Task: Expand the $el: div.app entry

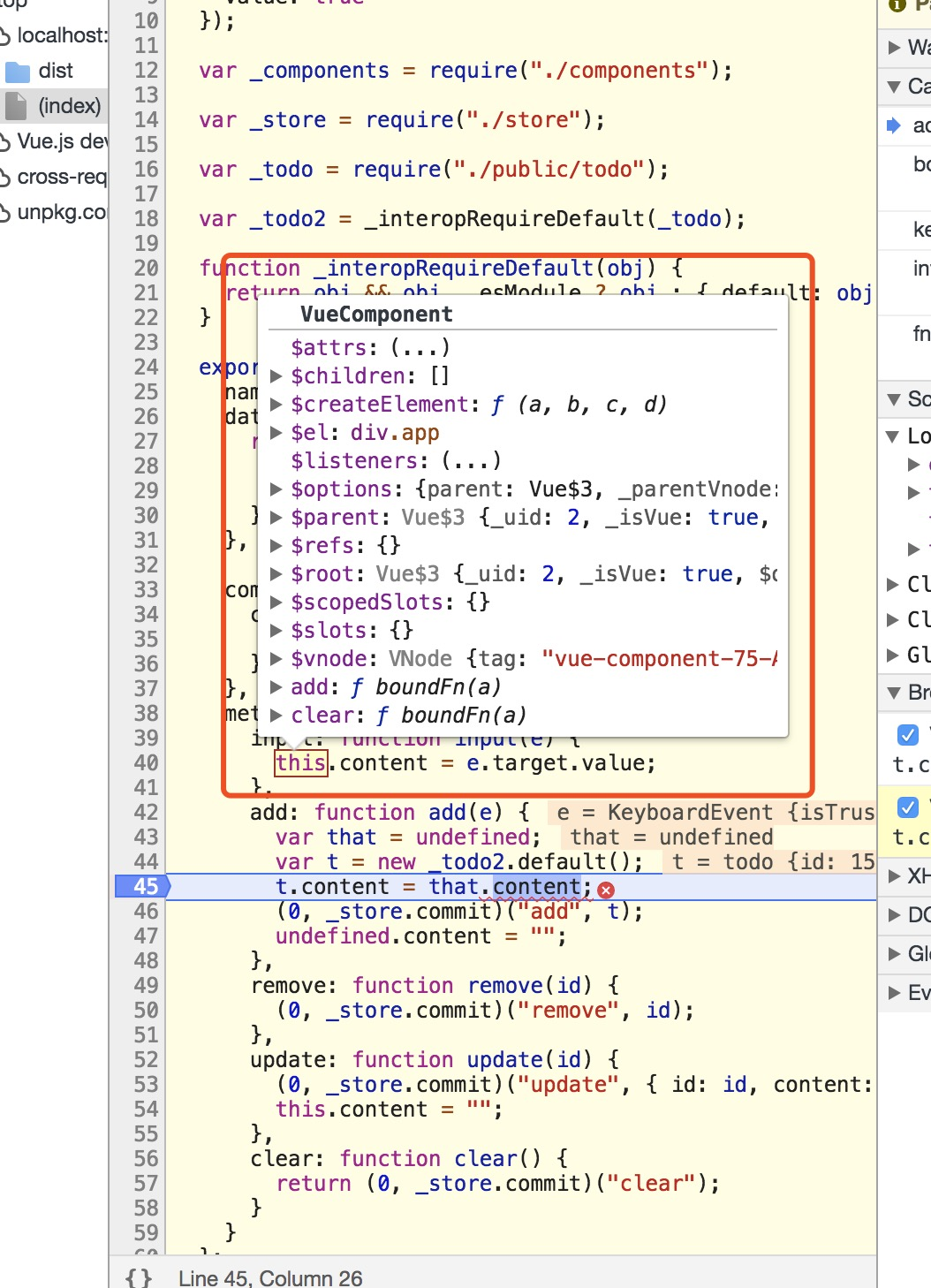Action: click(x=276, y=433)
